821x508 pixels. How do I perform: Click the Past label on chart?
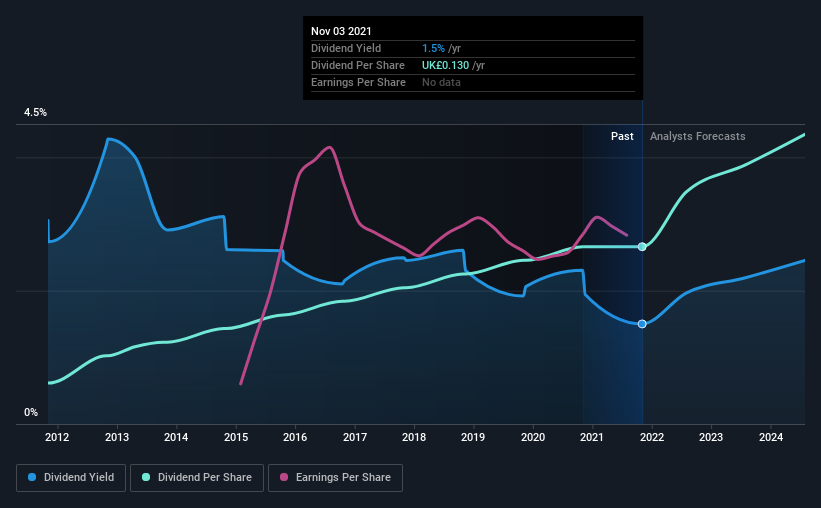[622, 136]
